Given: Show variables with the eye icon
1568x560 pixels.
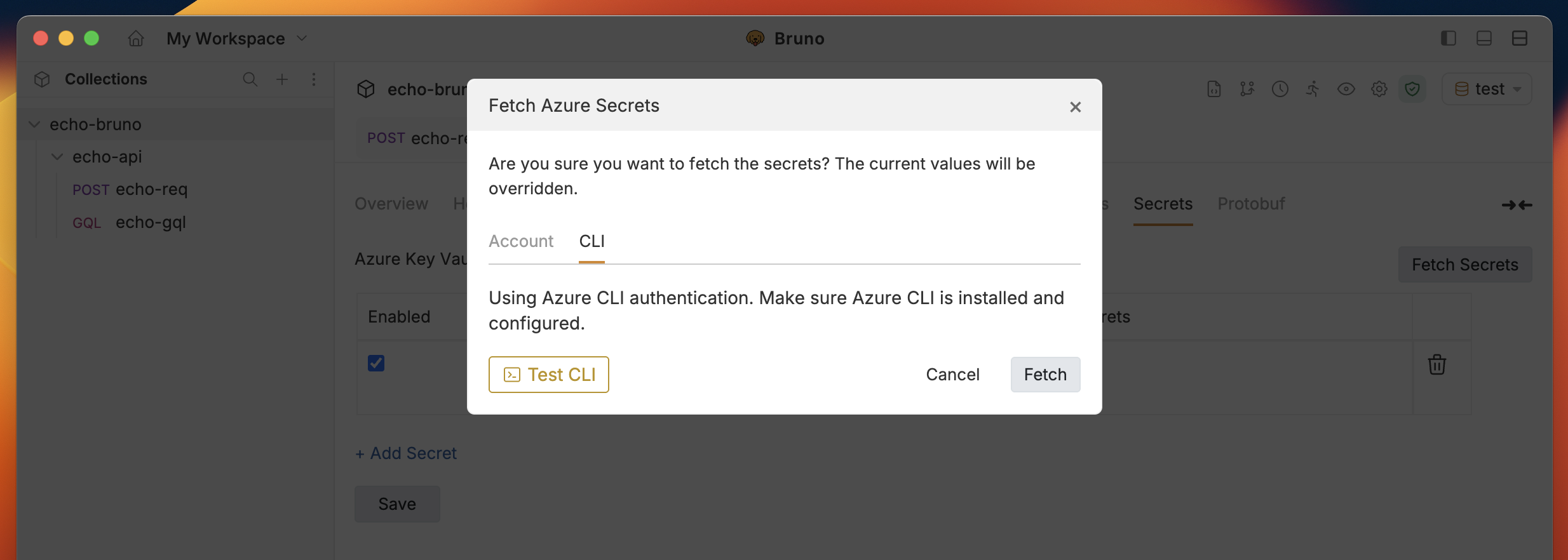Looking at the screenshot, I should 1346,89.
